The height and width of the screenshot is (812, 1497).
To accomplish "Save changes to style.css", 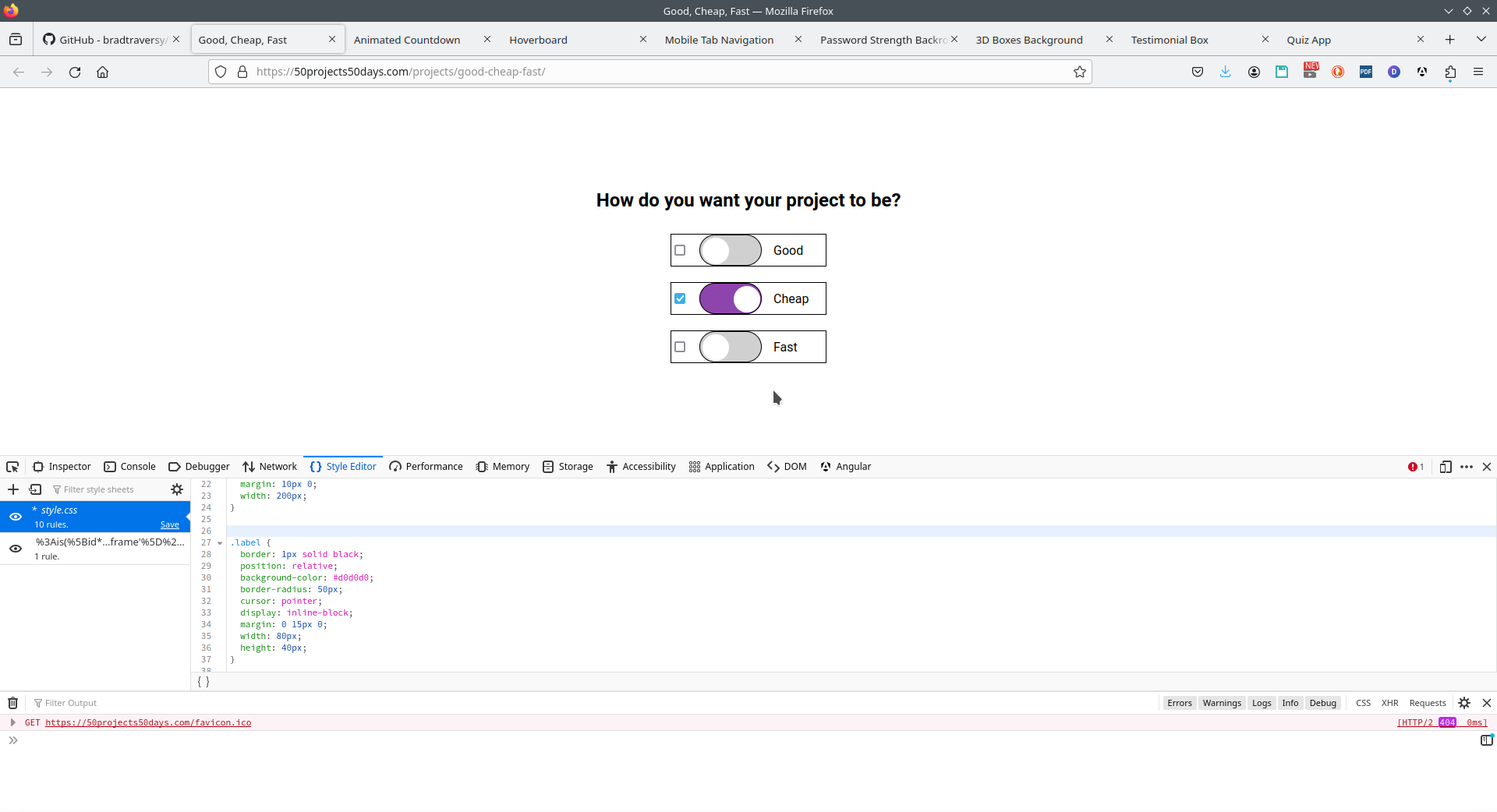I will coord(170,525).
